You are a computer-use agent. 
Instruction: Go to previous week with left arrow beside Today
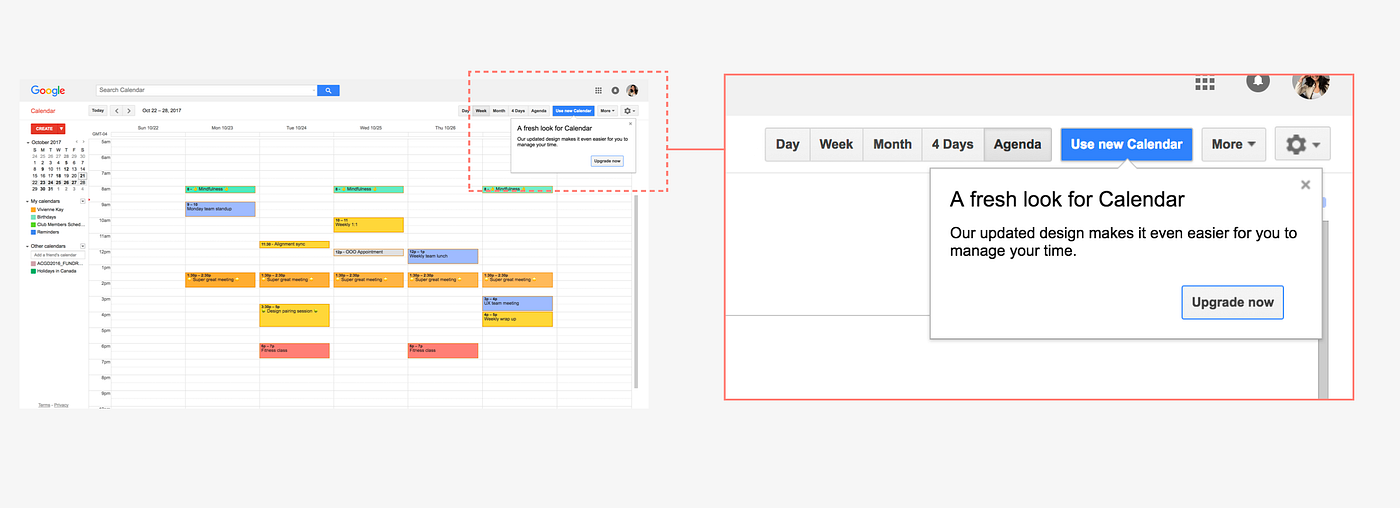click(x=116, y=110)
